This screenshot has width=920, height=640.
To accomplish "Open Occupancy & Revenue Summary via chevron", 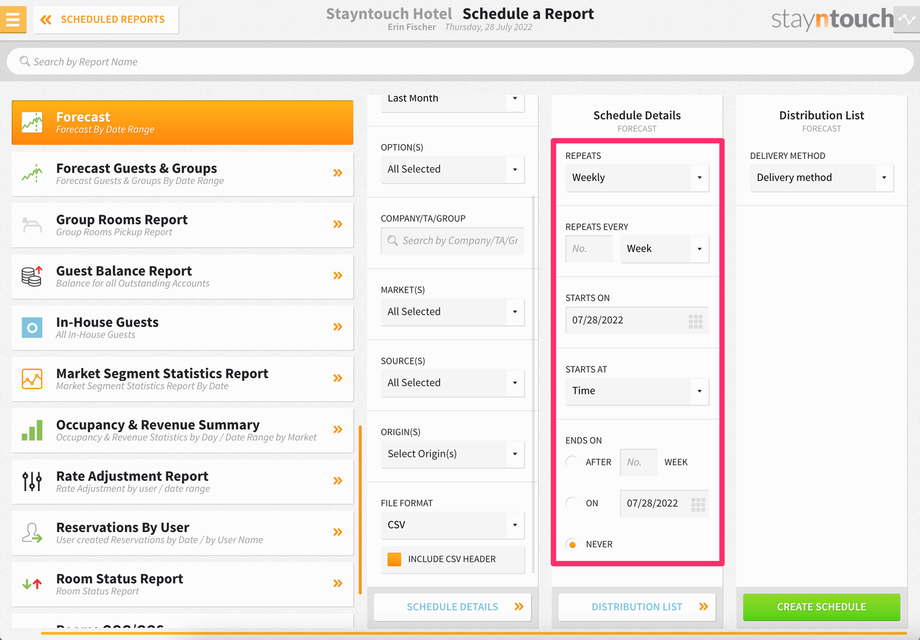I will coord(338,429).
